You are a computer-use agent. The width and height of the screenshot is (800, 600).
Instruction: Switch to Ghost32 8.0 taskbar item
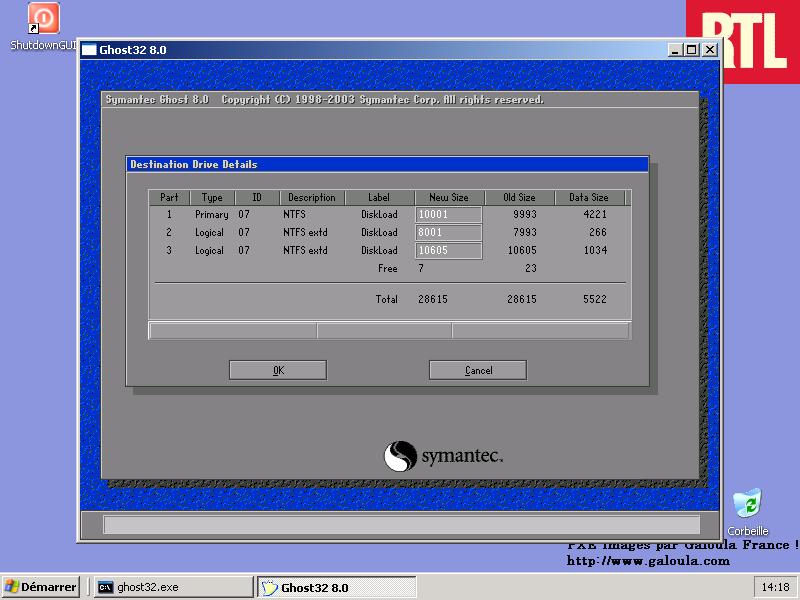point(336,587)
